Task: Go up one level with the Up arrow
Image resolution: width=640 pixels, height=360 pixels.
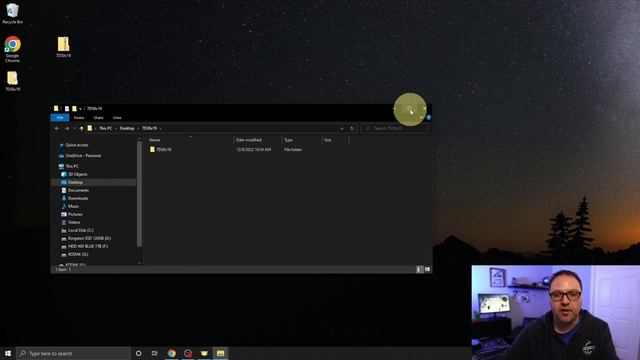Action: pyautogui.click(x=82, y=128)
